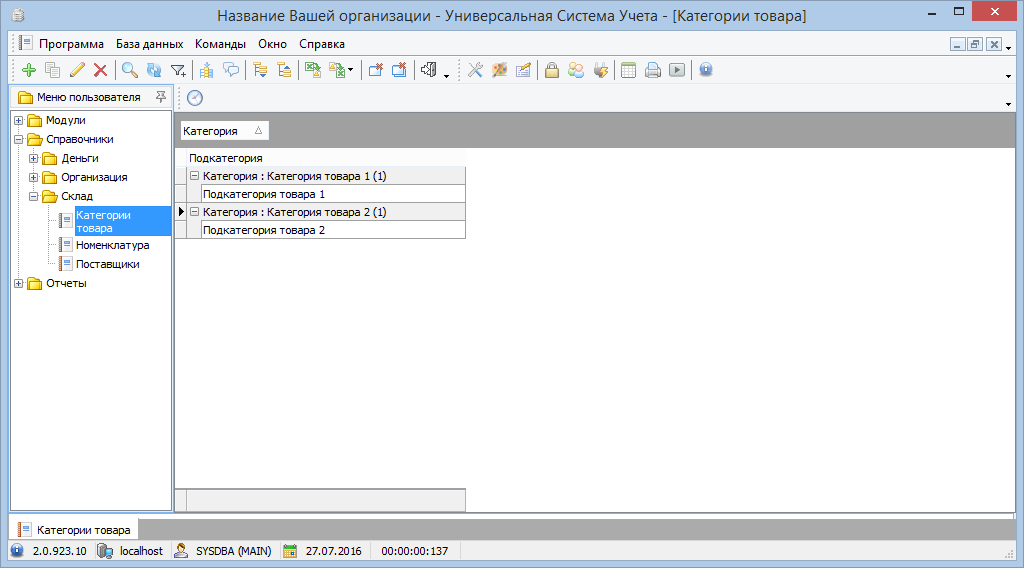
Task: Open search with the magnifying glass icon
Action: [x=130, y=70]
